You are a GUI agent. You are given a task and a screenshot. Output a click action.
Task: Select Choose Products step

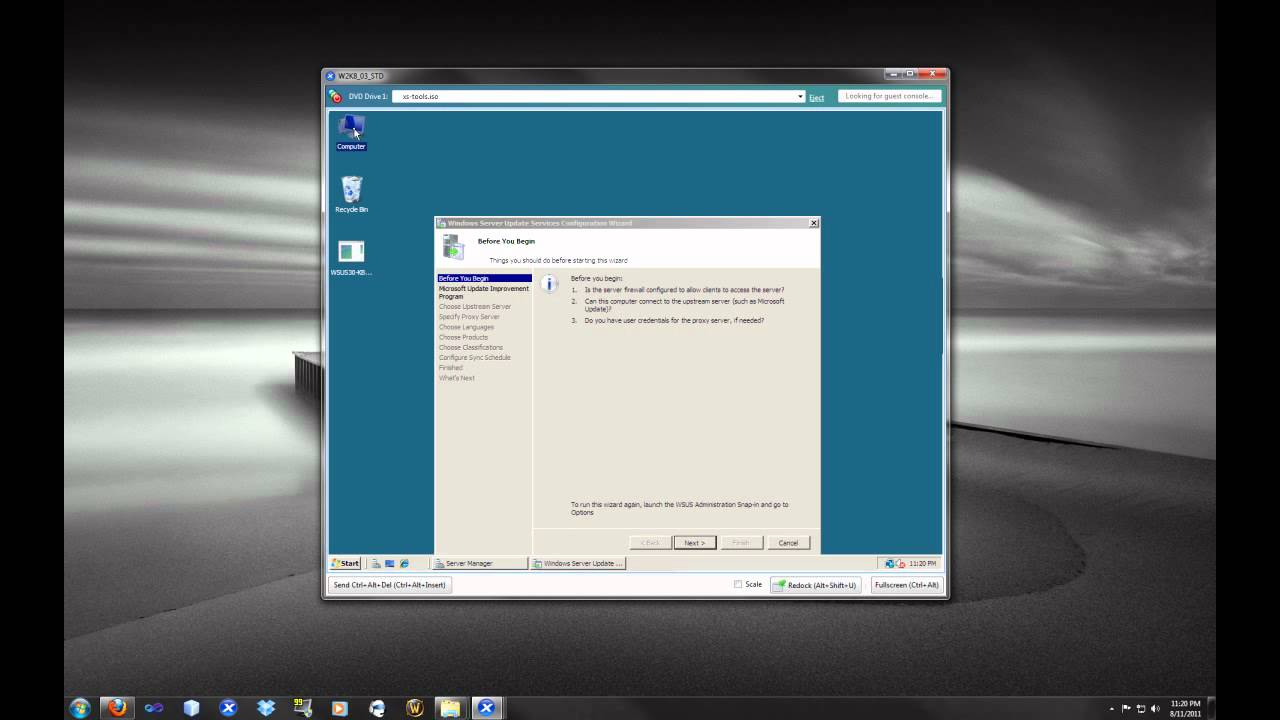tap(463, 337)
